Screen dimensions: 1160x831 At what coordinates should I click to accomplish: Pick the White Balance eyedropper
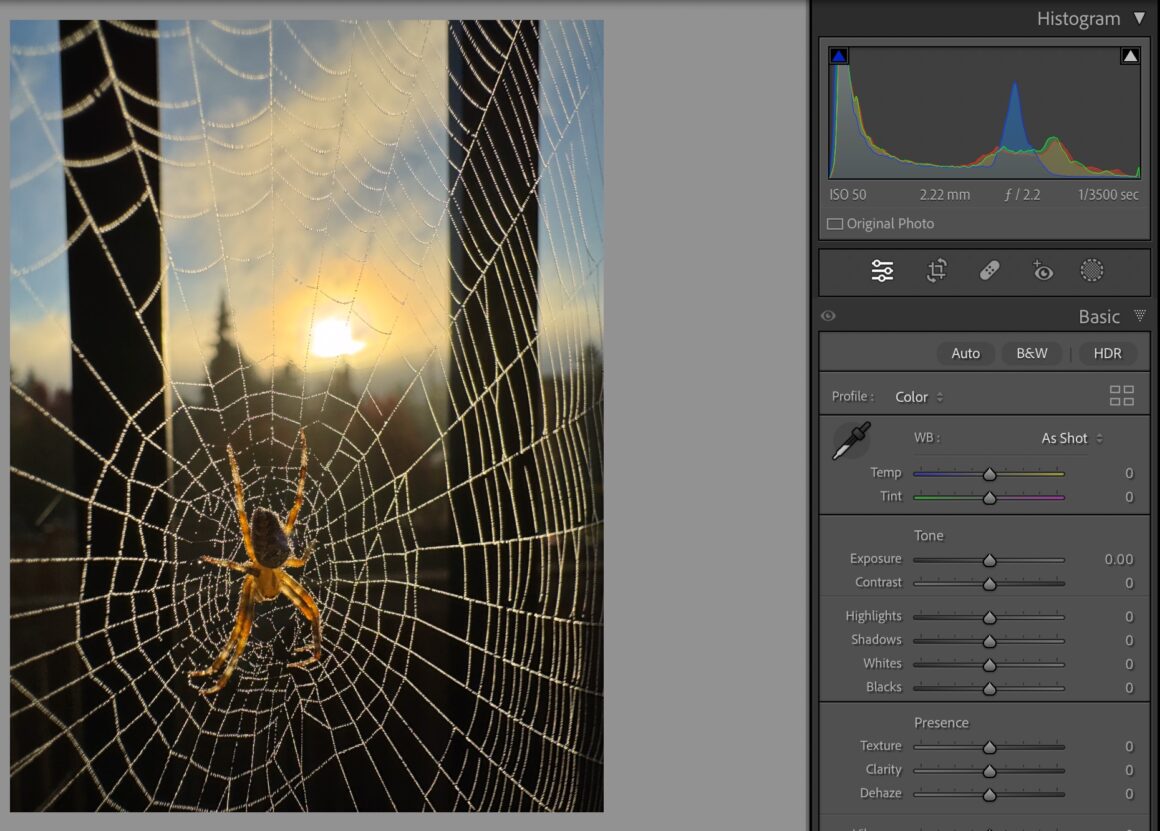coord(852,441)
